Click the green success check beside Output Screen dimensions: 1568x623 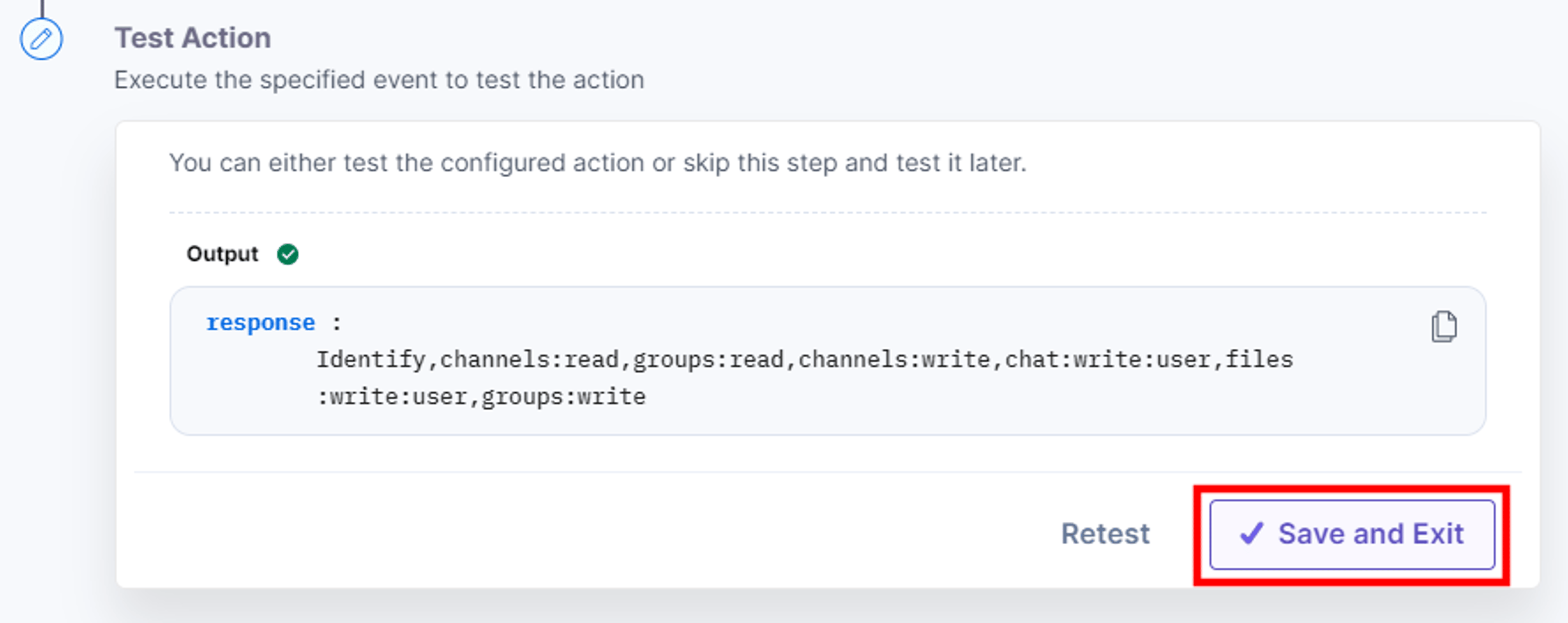[x=287, y=254]
